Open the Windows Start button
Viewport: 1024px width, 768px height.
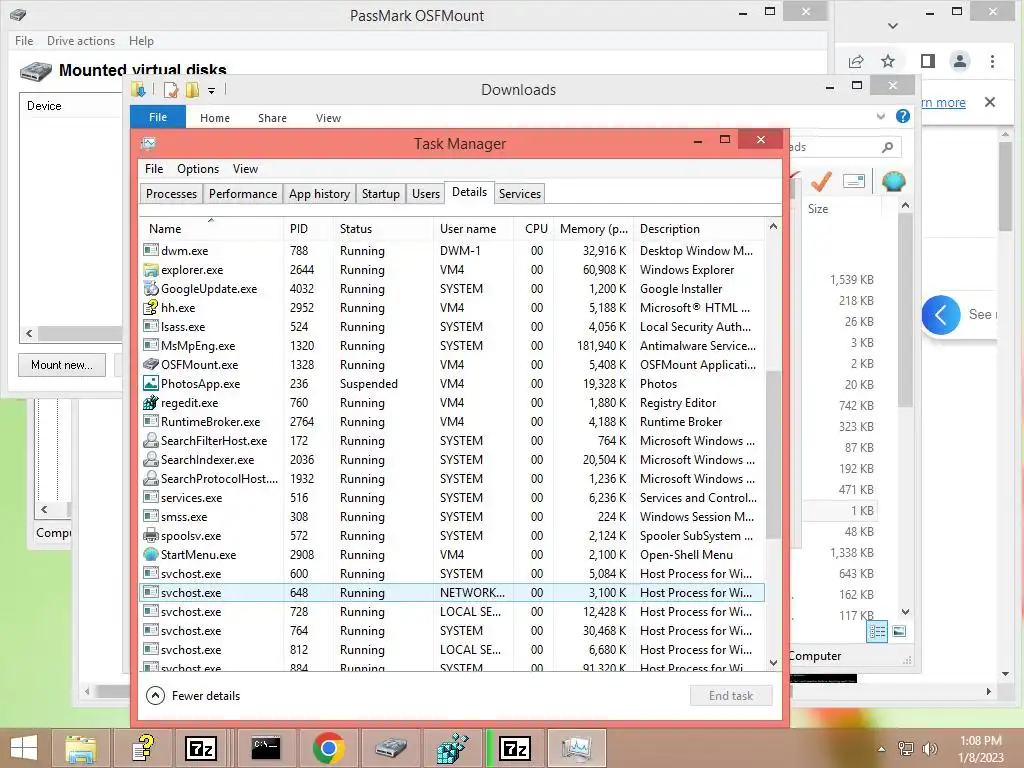click(24, 748)
